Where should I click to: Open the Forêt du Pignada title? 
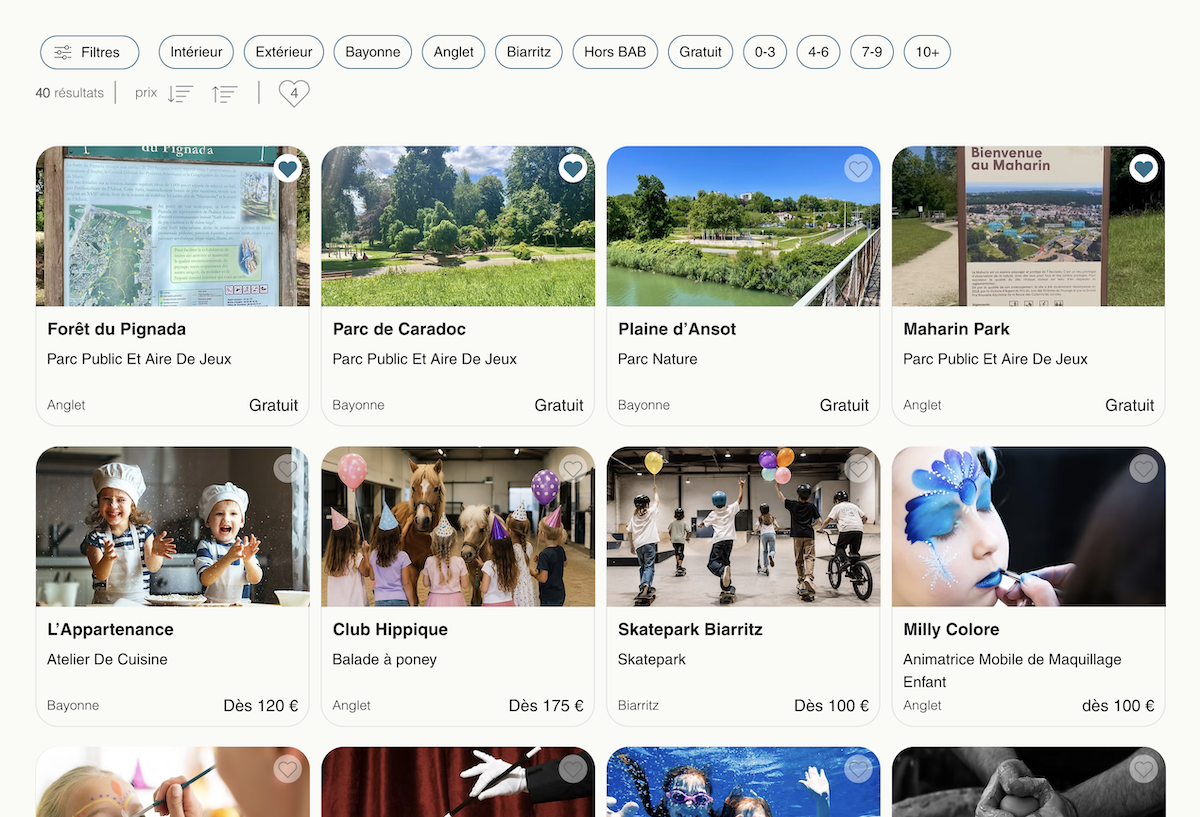116,329
